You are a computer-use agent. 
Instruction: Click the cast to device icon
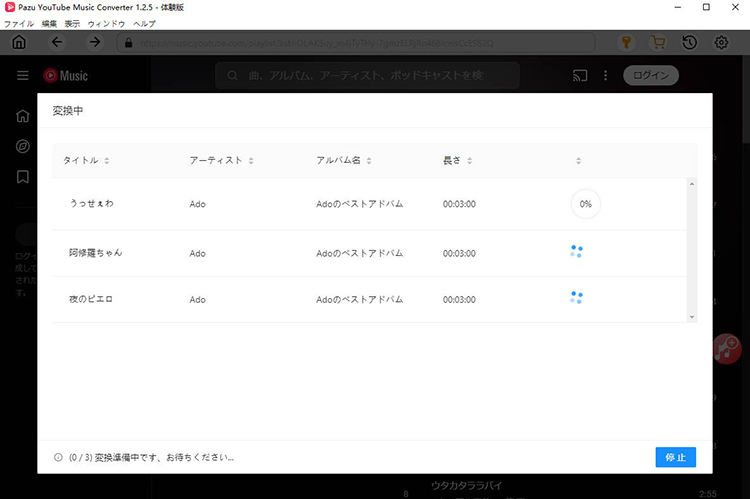[580, 76]
